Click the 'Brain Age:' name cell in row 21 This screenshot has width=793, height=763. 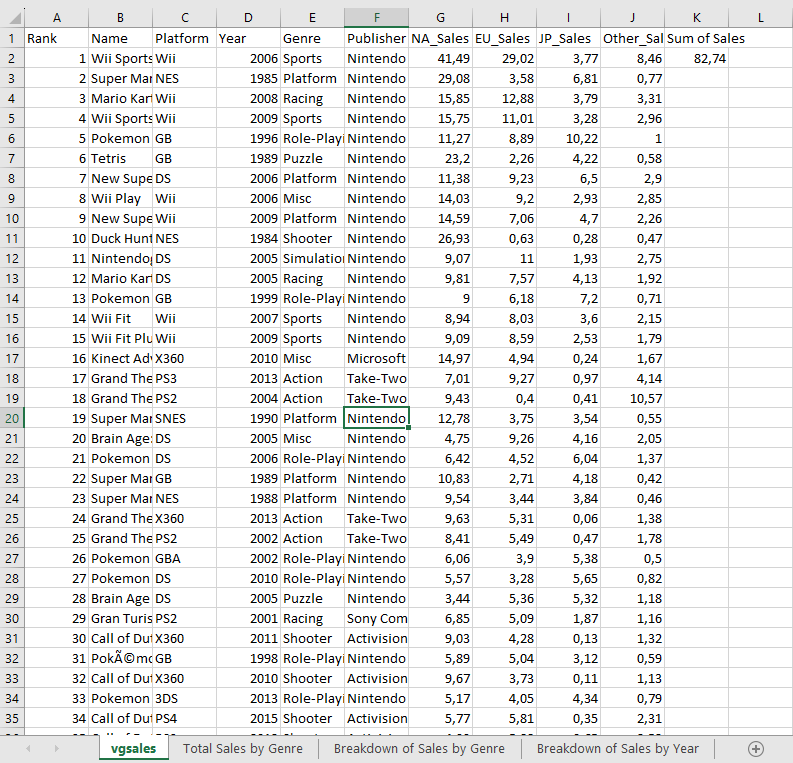point(120,438)
